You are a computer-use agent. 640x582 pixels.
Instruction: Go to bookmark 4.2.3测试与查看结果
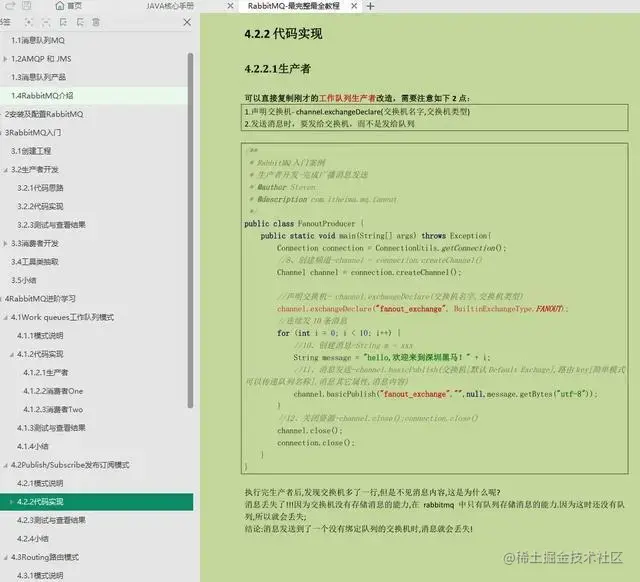point(51,520)
